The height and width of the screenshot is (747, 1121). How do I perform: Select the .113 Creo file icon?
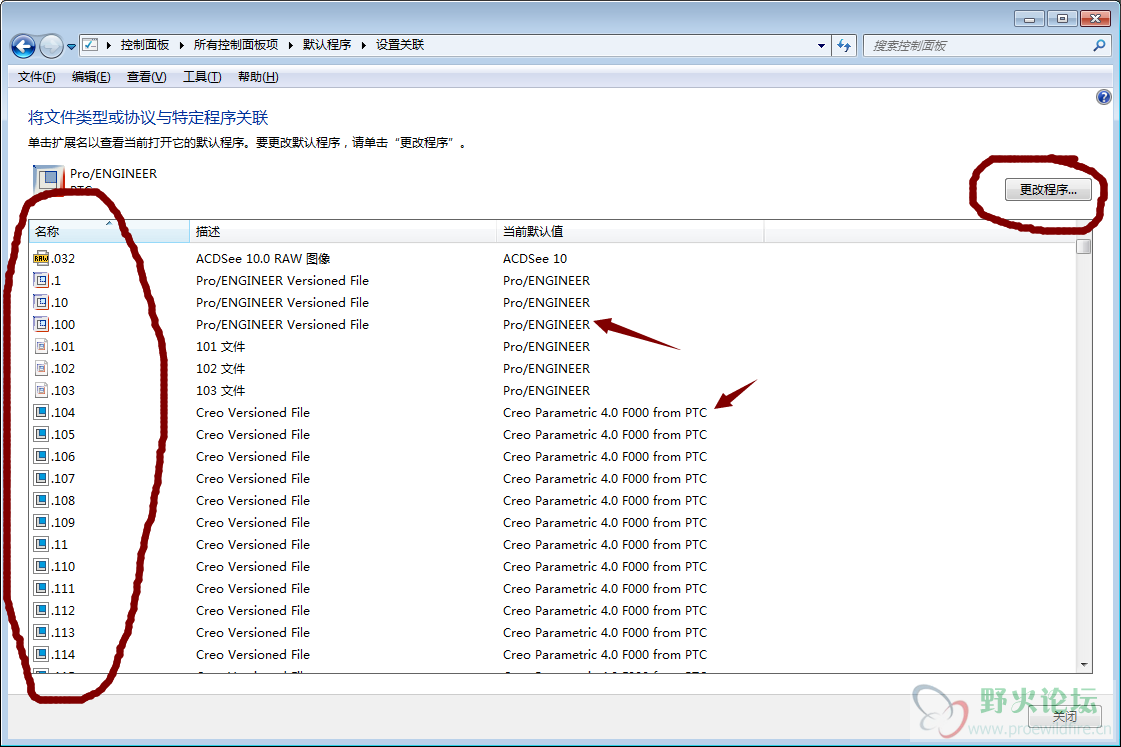[41, 633]
